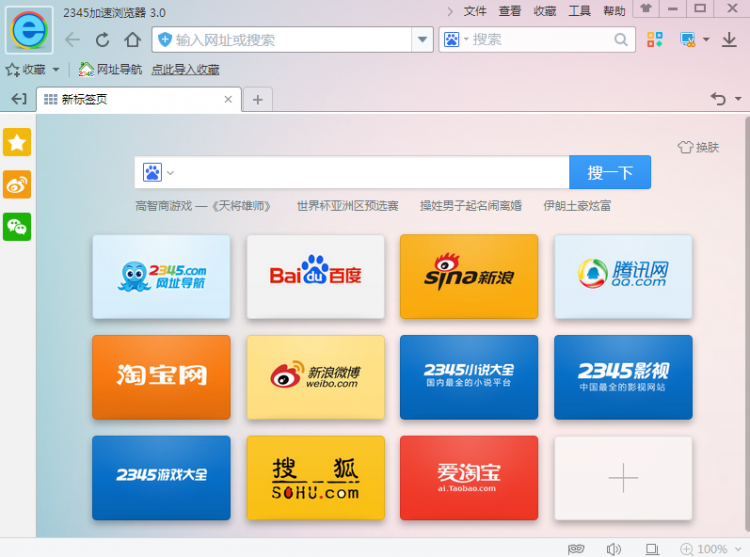This screenshot has width=750, height=557.
Task: Open the 搜狐 SOHU.com tile
Action: click(316, 478)
